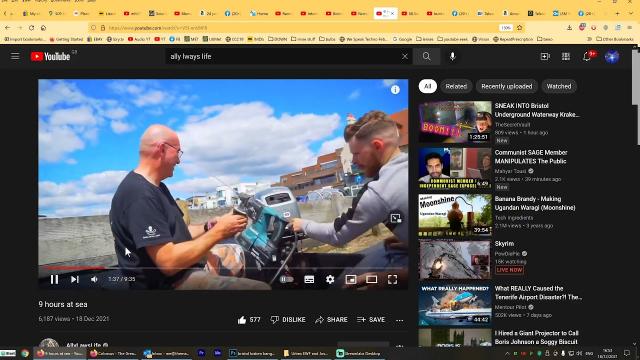This screenshot has height=360, width=640.
Task: Open the YouTube apps grid icon
Action: [x=566, y=56]
